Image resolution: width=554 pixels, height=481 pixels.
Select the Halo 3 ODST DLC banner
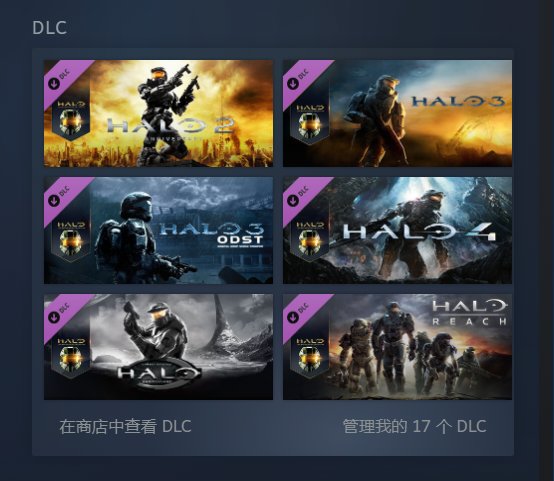158,230
